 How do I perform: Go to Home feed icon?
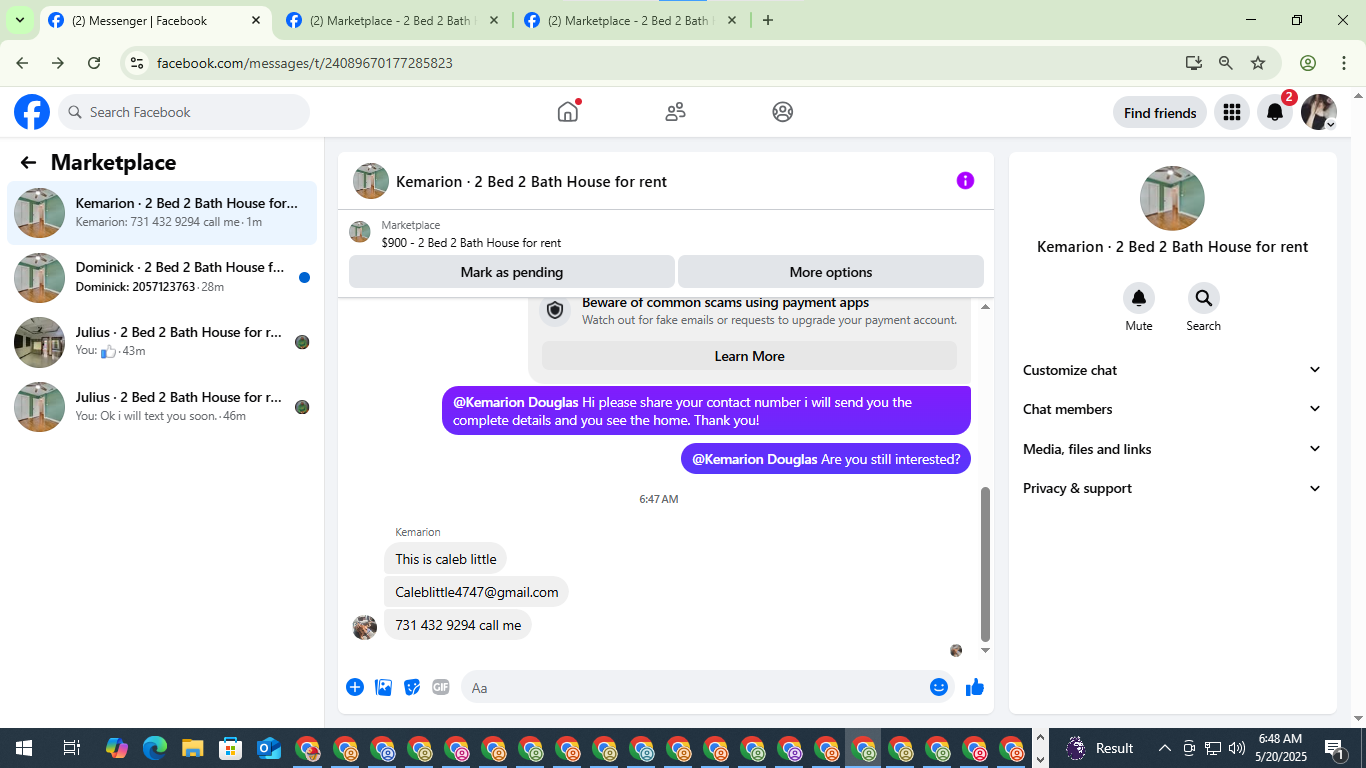[x=568, y=112]
